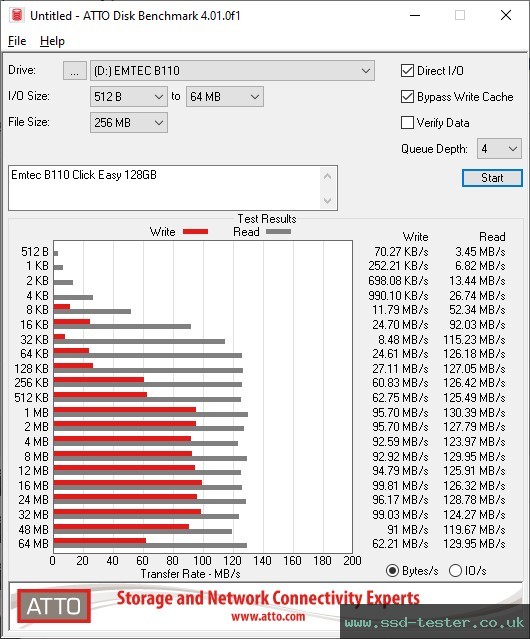Click the 1 MB write result 95.70 MB/s
Image resolution: width=530 pixels, height=639 pixels.
point(400,412)
